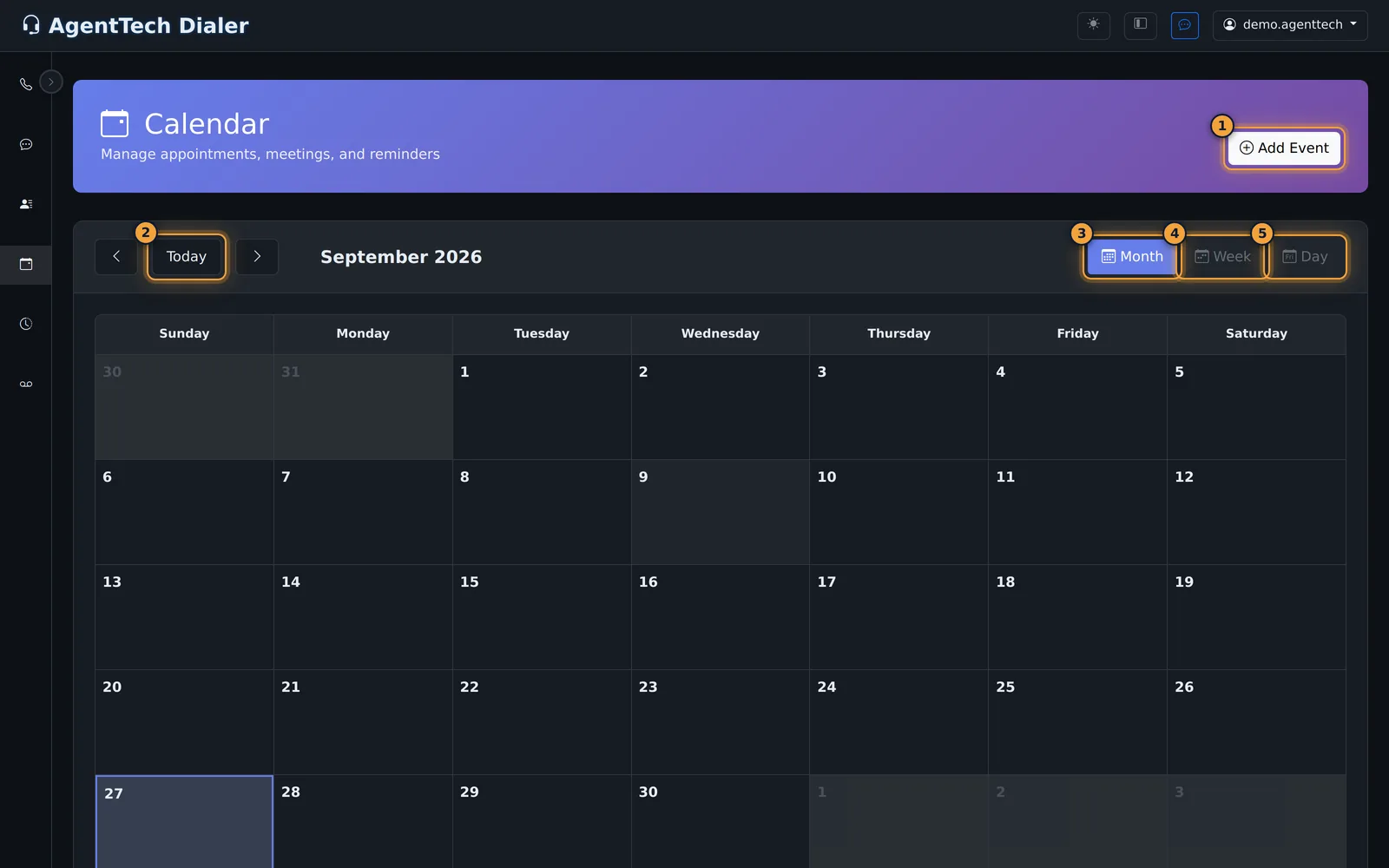
Task: Select the day cell numbered 1 under Tuesday
Action: 542,407
